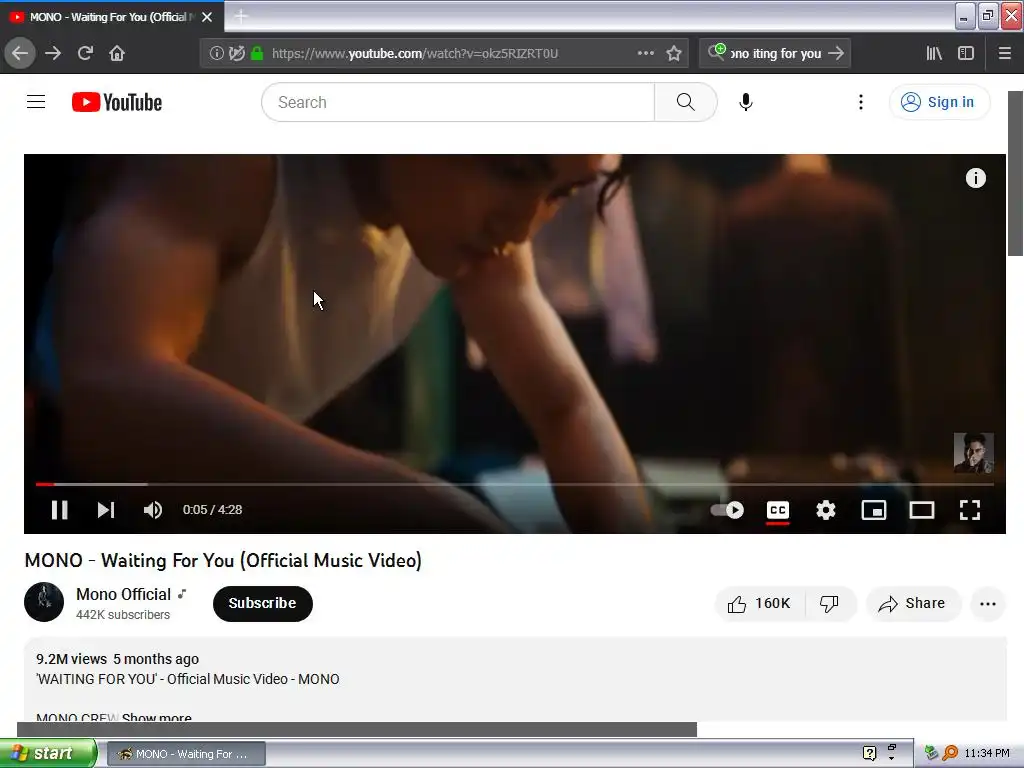Submit browser search with arrow button
This screenshot has width=1024, height=768.
point(836,54)
